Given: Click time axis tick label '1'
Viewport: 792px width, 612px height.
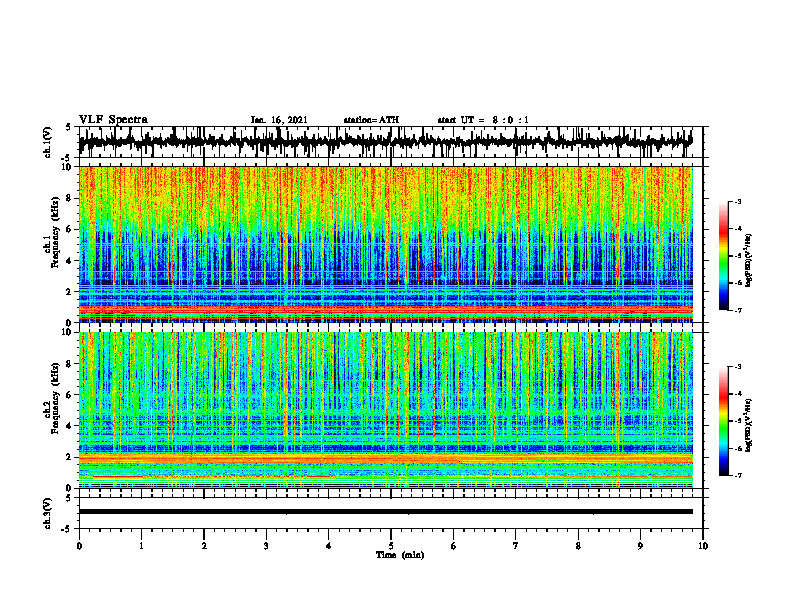Looking at the screenshot, I should (x=141, y=546).
